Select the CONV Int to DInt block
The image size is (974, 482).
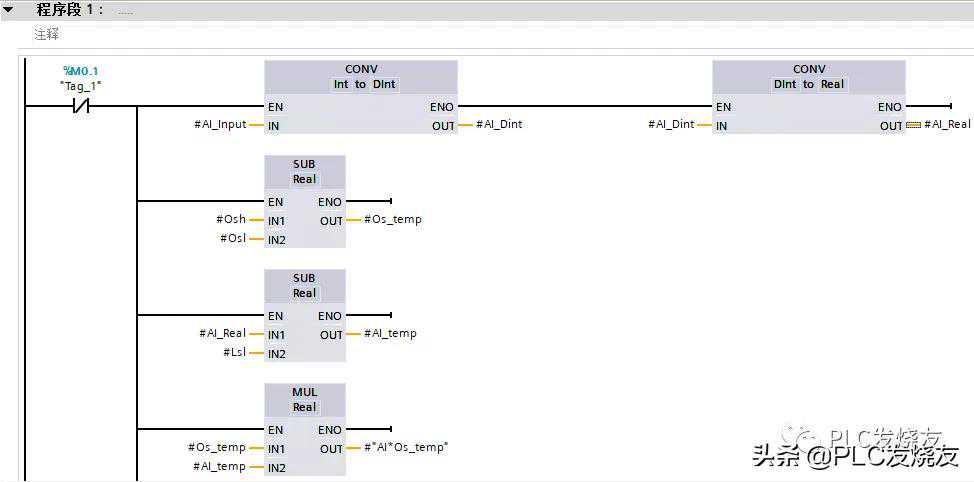(x=360, y=77)
